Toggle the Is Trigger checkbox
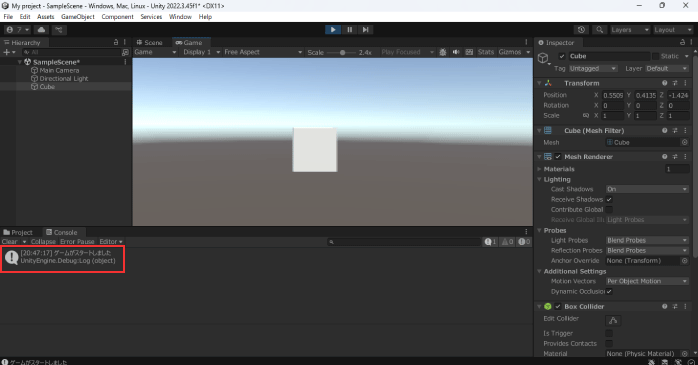Image resolution: width=698 pixels, height=365 pixels. tap(609, 333)
